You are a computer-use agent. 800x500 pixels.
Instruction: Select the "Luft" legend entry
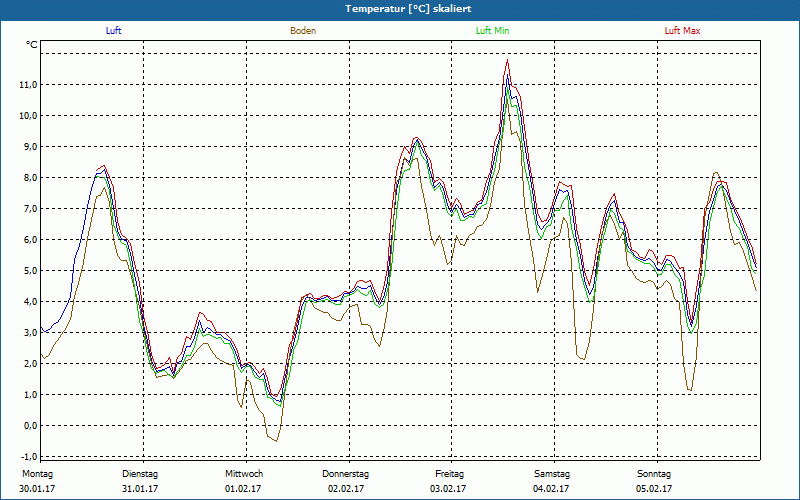(x=115, y=31)
